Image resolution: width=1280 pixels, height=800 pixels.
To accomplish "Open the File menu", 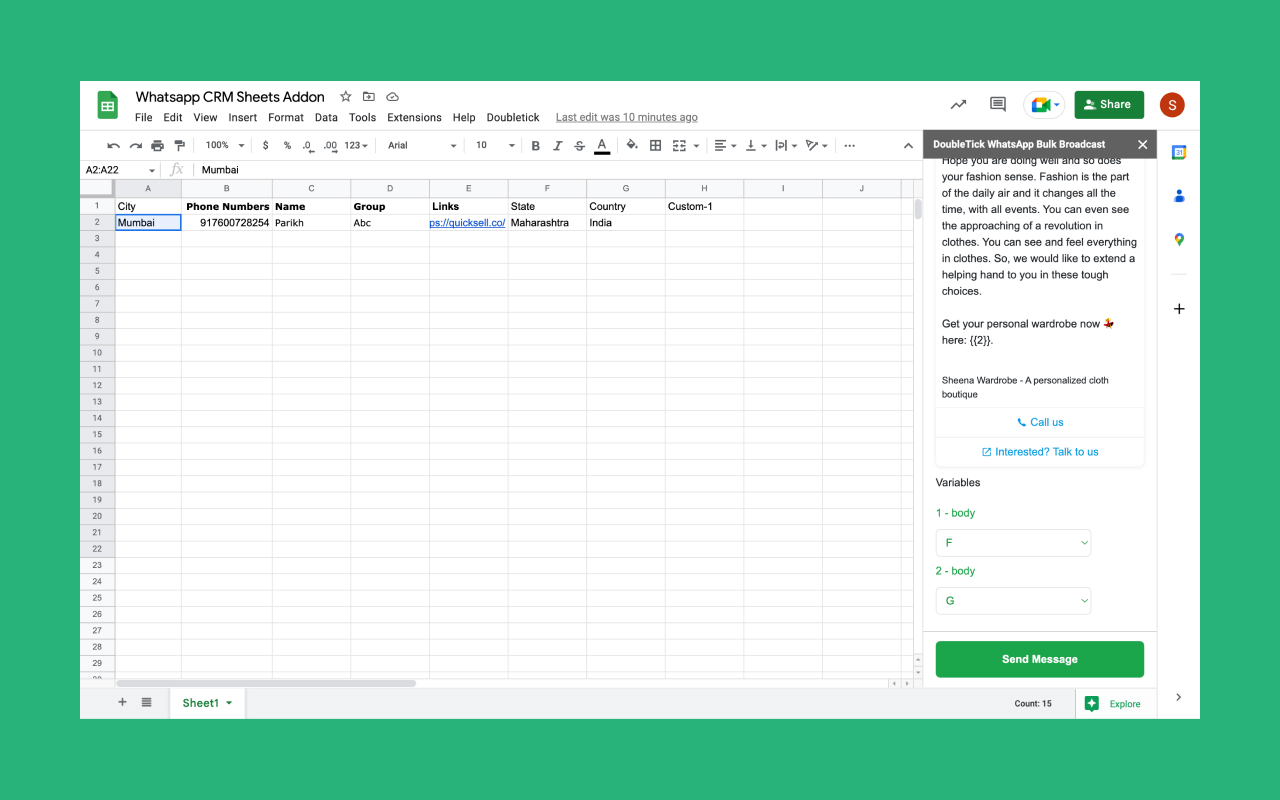I will [144, 118].
